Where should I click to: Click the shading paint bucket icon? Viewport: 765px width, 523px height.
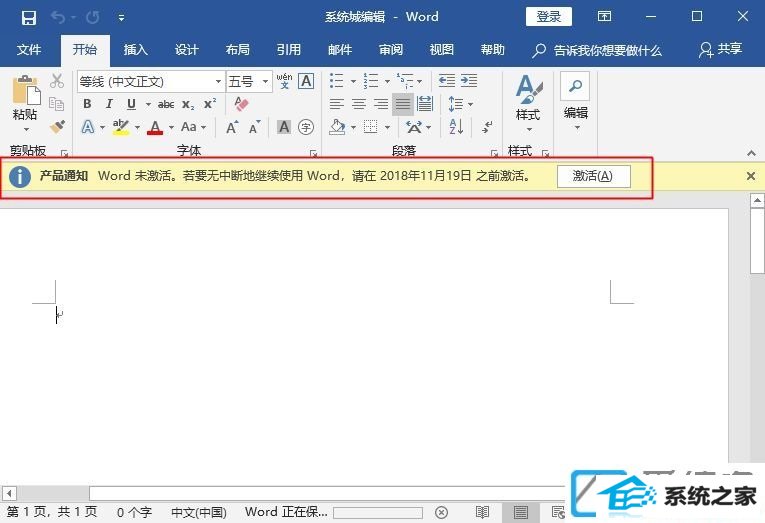pyautogui.click(x=337, y=127)
